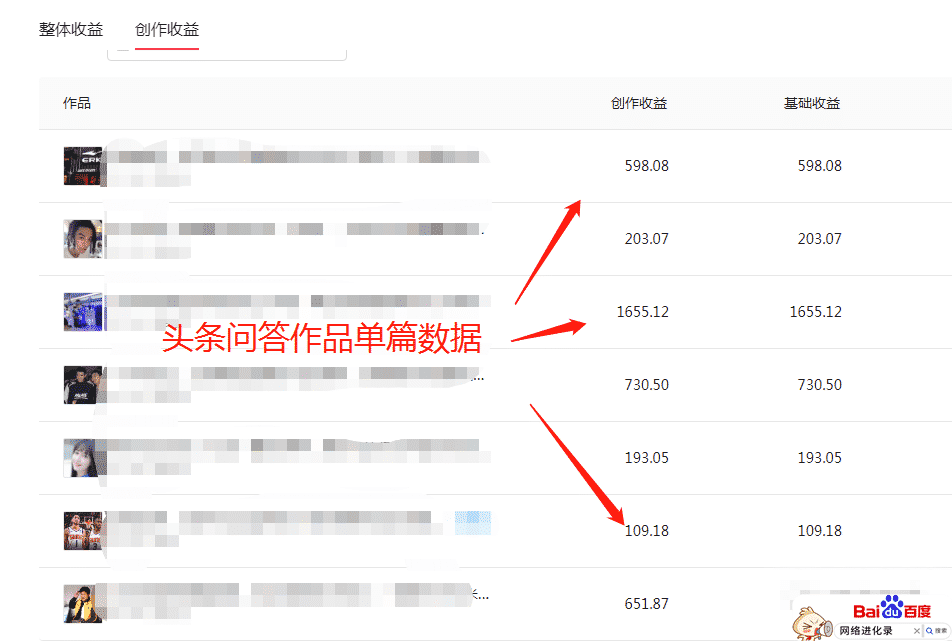This screenshot has height=641, width=952.
Task: Open the yellow jacket man thumbnail
Action: coord(83,603)
